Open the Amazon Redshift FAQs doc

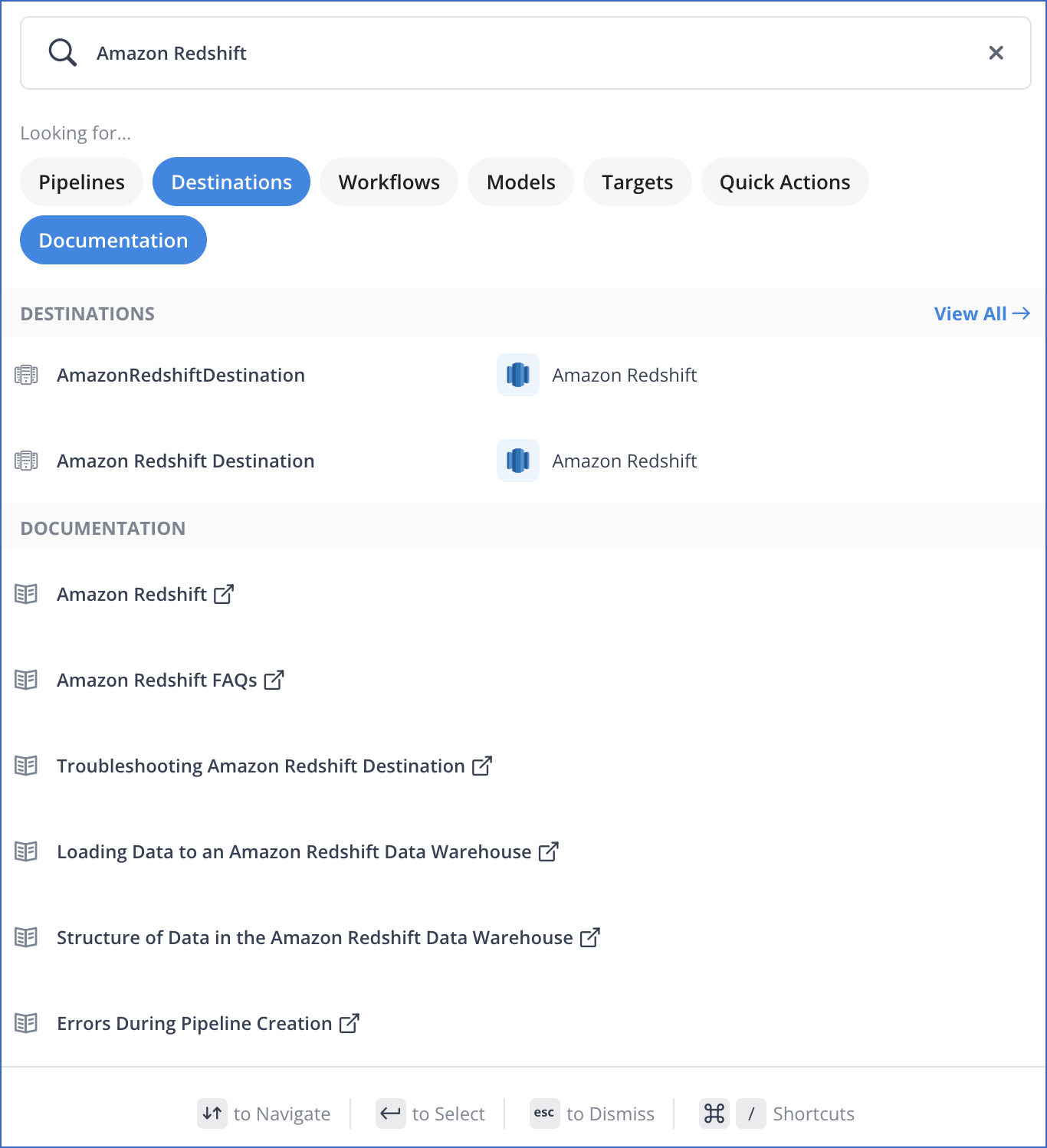[157, 680]
